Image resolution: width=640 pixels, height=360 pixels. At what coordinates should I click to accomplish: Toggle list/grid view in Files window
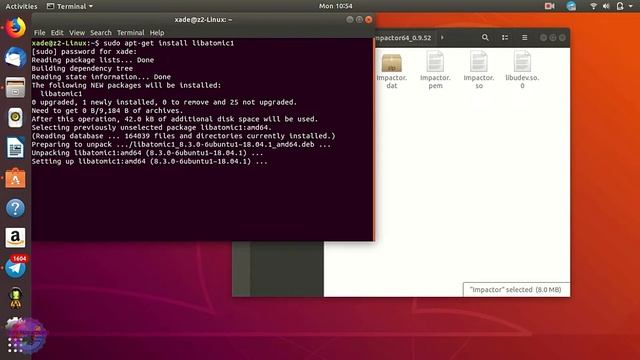[505, 38]
